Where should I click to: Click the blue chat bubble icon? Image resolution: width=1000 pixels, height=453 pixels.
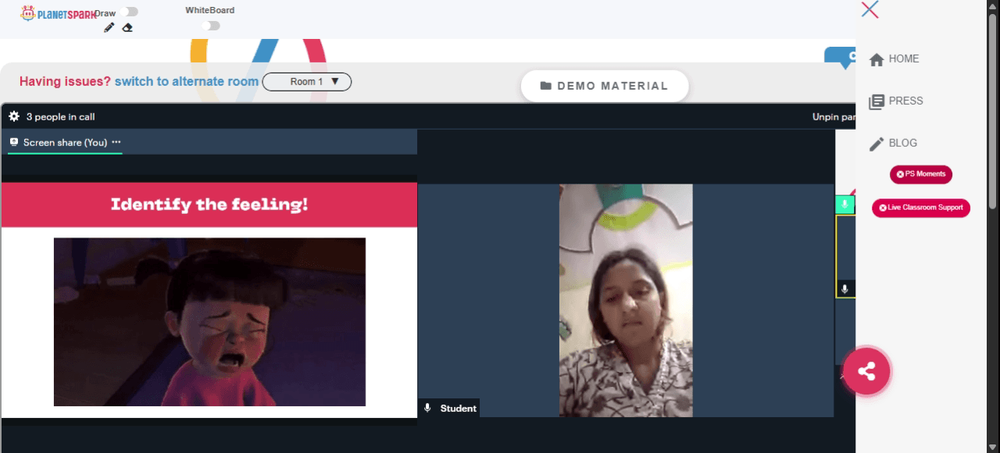pos(841,57)
